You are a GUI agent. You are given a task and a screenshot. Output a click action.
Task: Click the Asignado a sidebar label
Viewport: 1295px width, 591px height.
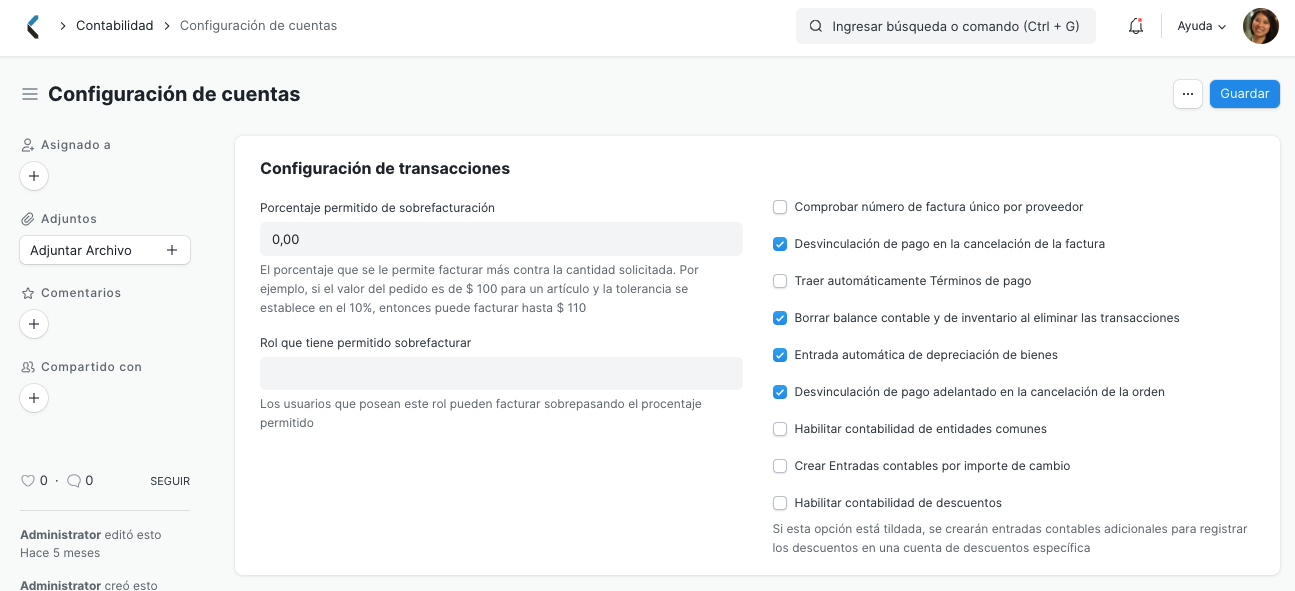pos(76,145)
